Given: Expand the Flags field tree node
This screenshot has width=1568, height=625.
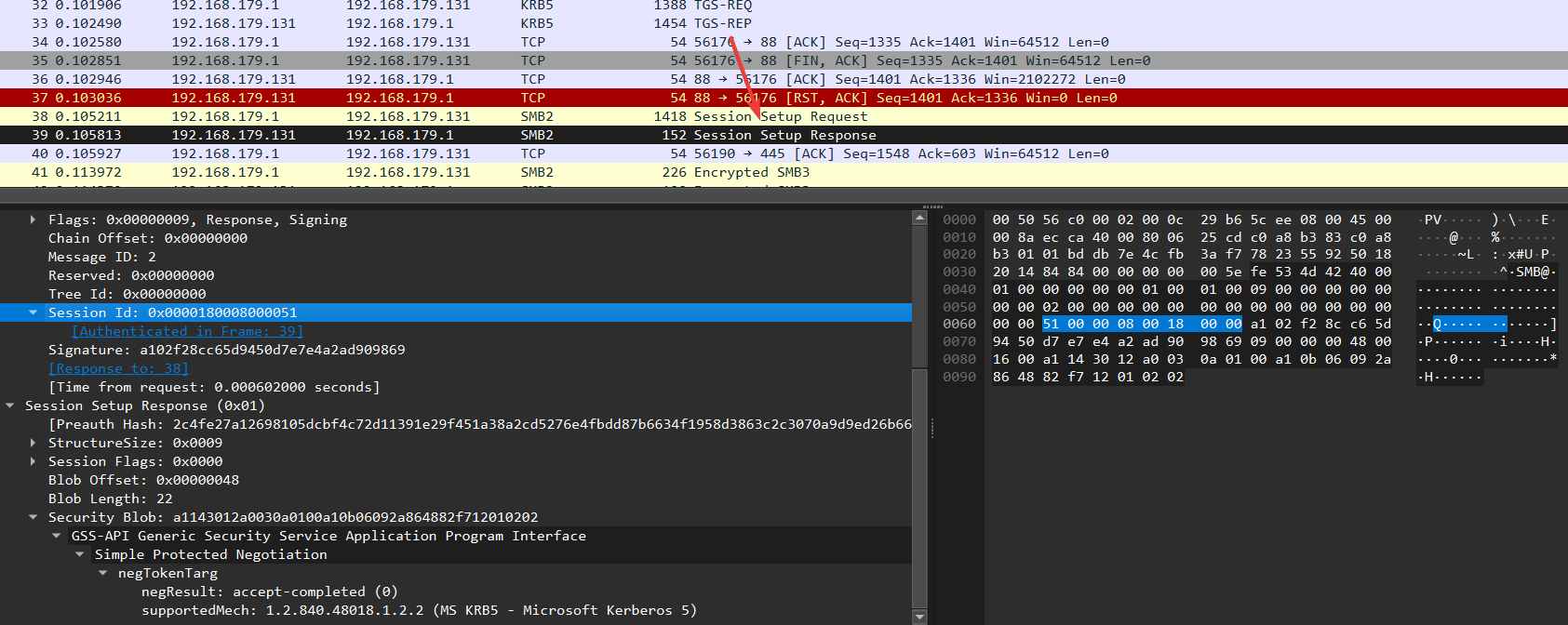Looking at the screenshot, I should (x=33, y=219).
